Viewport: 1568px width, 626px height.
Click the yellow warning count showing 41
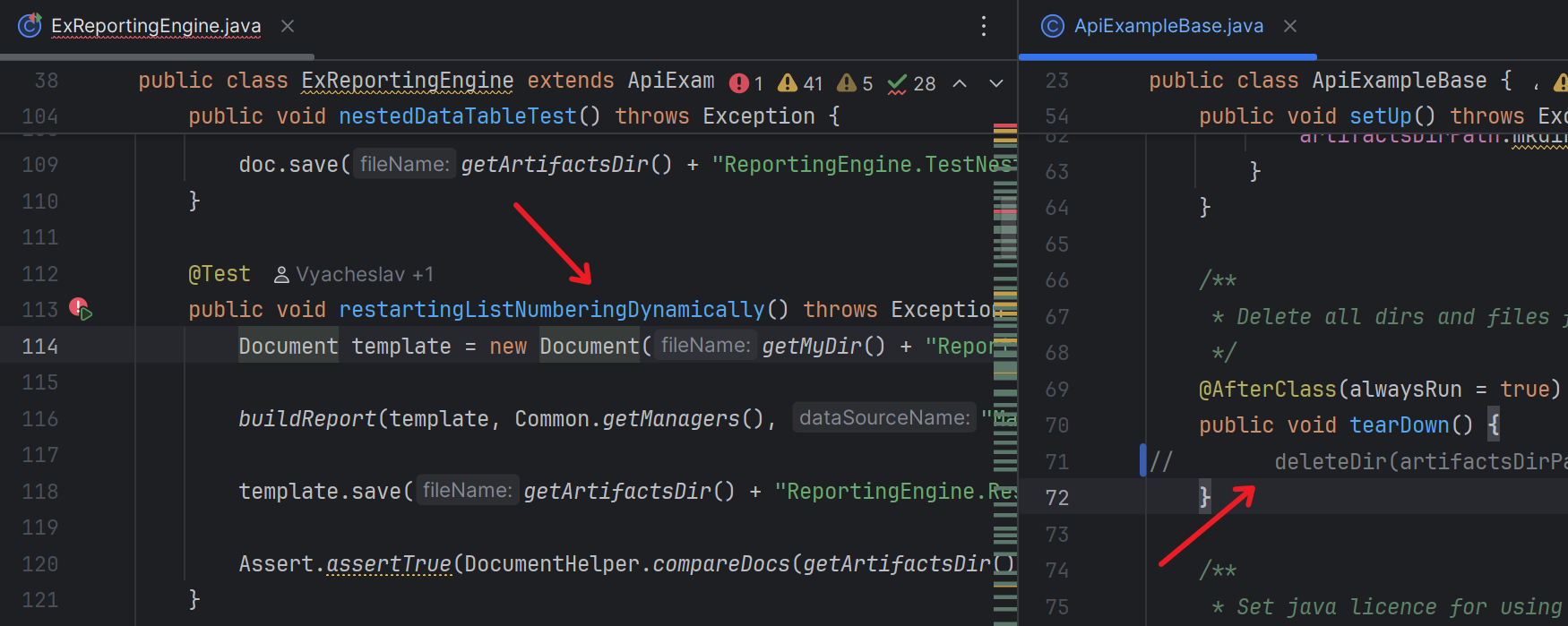(x=800, y=83)
